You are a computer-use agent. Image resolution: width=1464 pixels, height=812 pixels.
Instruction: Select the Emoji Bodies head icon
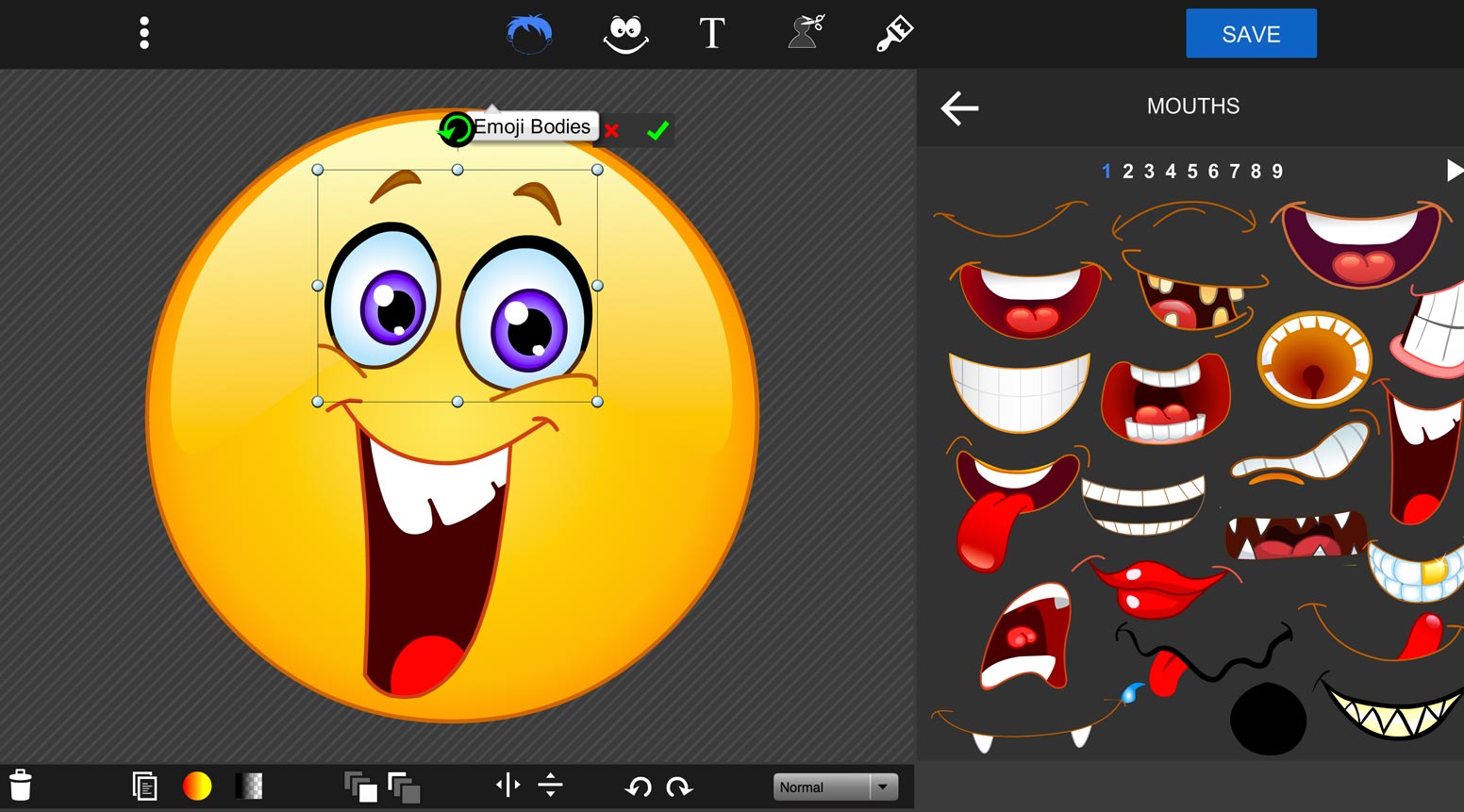pyautogui.click(x=528, y=32)
